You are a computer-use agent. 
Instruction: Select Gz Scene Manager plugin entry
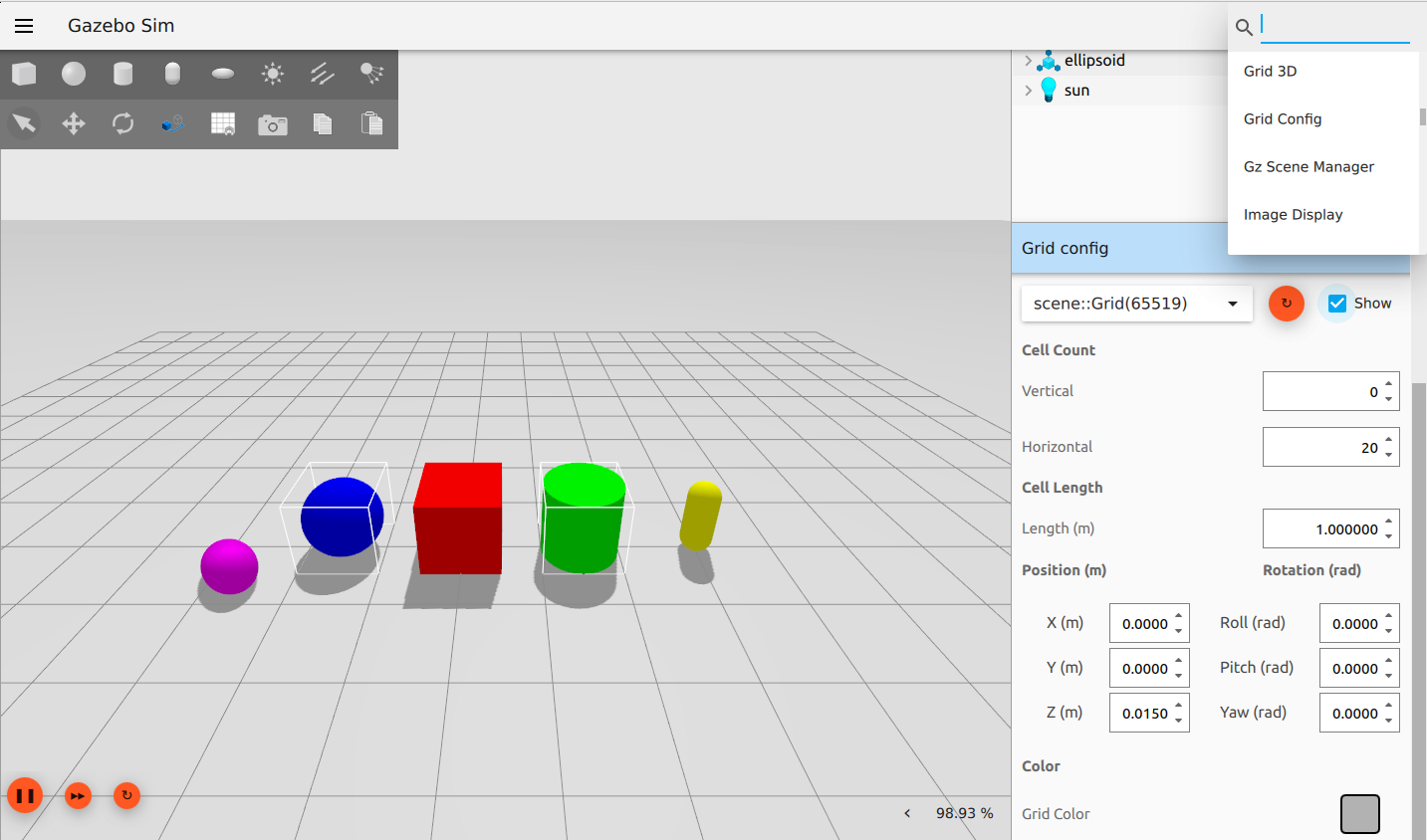tap(1322, 167)
